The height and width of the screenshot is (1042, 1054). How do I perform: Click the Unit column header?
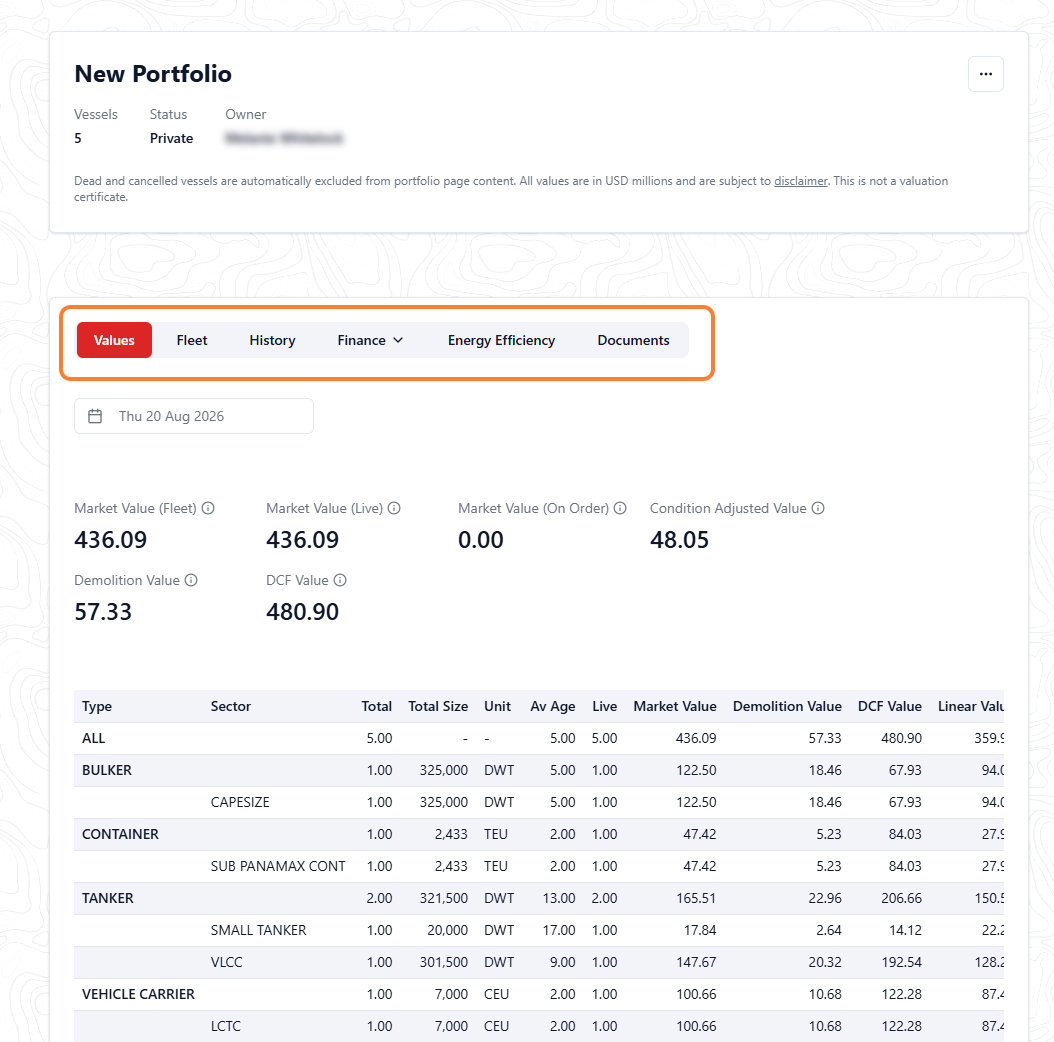[497, 706]
